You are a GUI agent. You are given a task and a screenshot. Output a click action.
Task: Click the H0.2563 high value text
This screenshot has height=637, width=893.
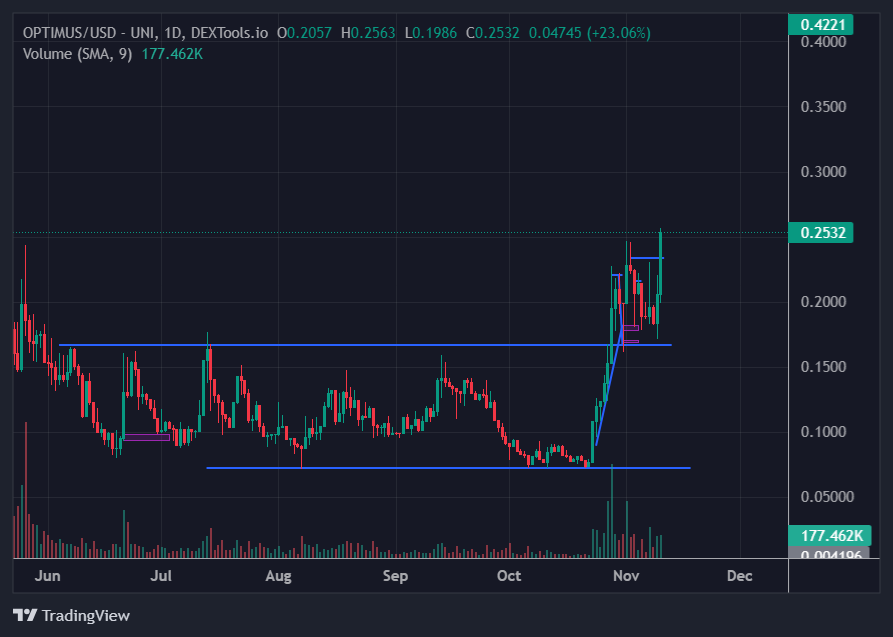(x=368, y=33)
